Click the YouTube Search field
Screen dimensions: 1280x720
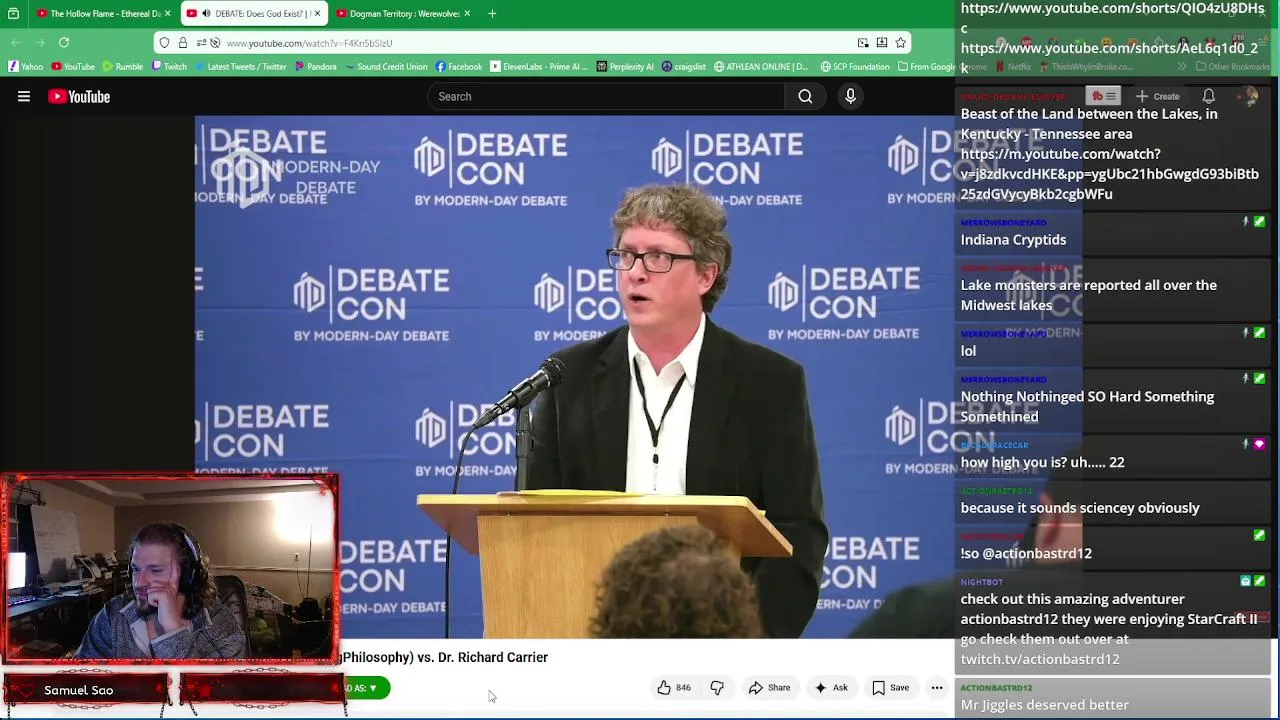605,97
